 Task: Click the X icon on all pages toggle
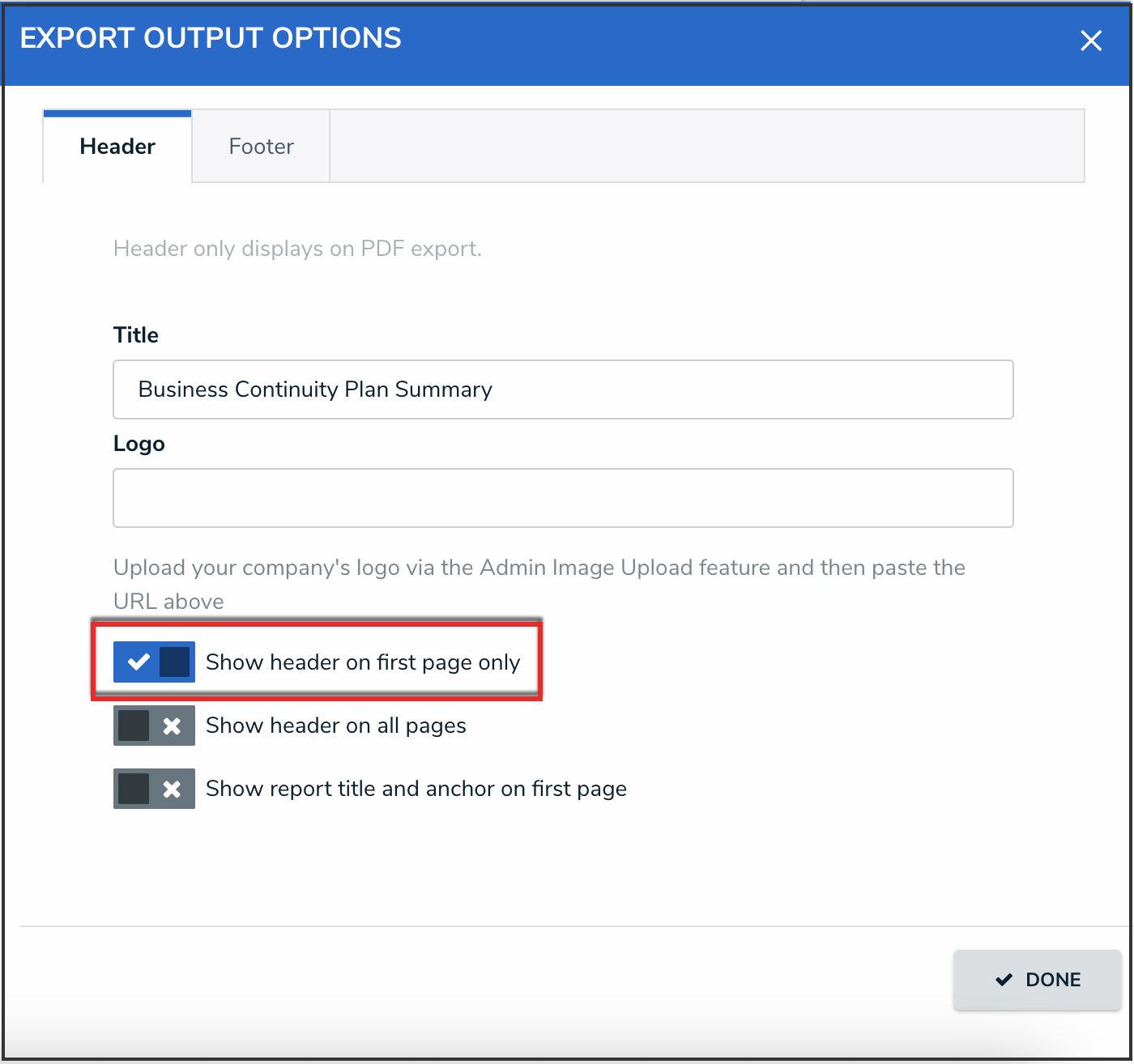point(172,726)
